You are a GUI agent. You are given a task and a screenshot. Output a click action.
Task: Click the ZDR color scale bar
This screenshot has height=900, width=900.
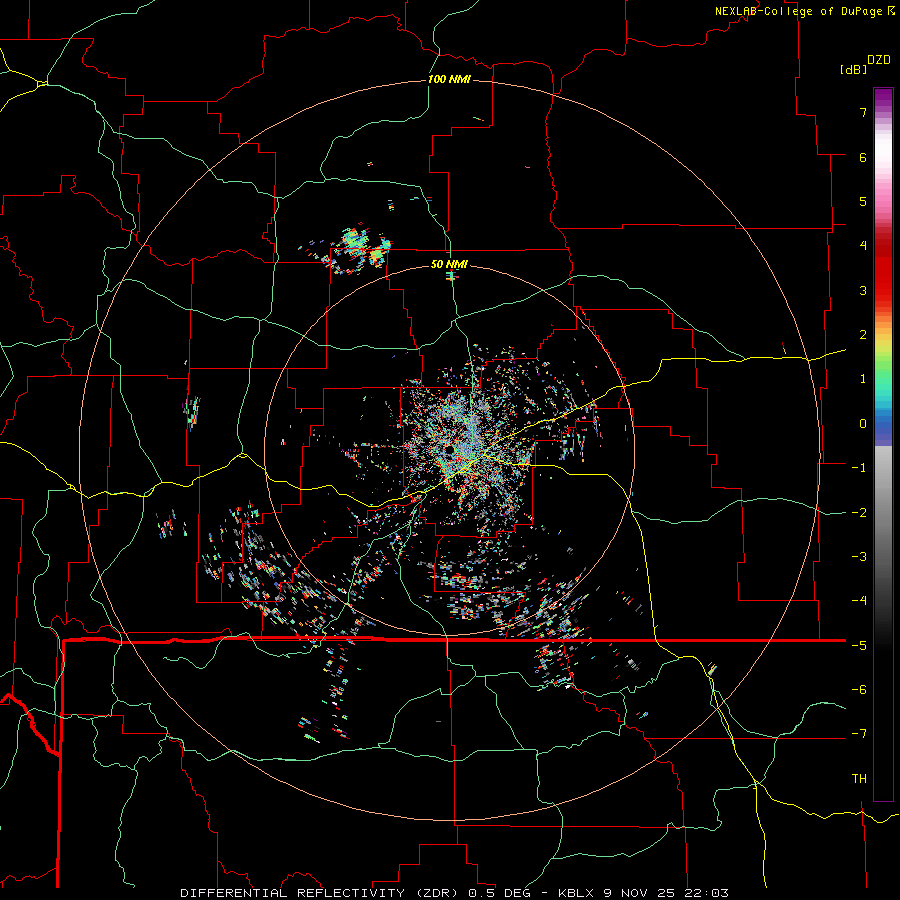point(883,444)
